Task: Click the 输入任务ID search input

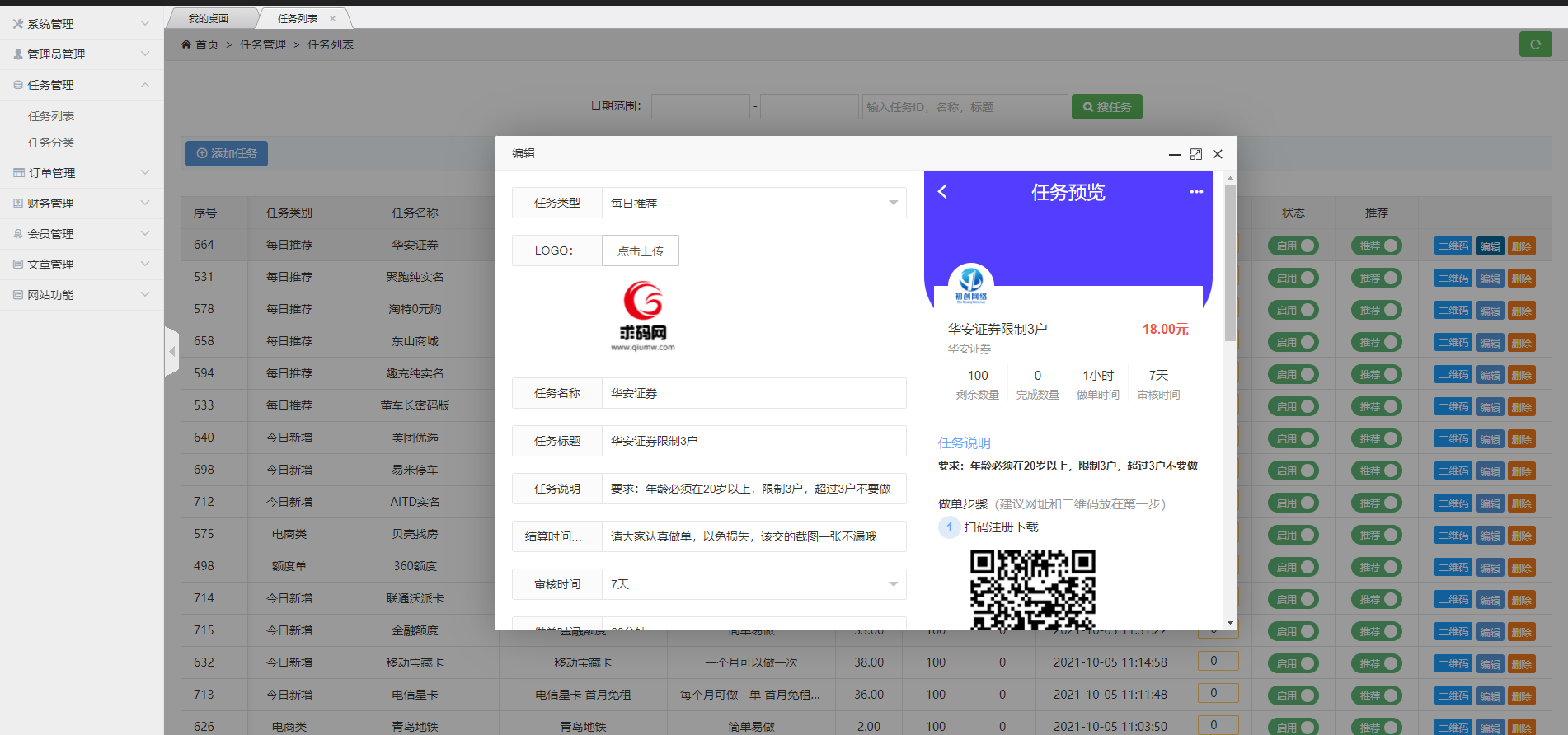Action: [x=965, y=107]
